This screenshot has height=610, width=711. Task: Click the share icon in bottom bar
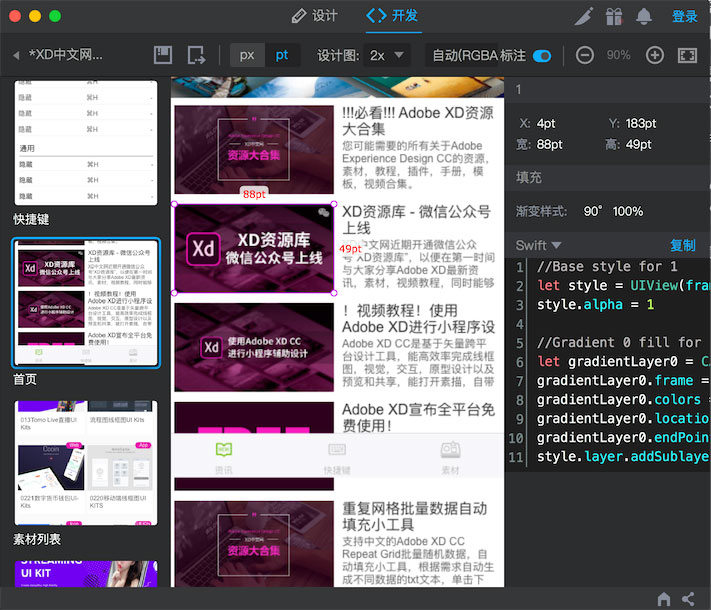click(688, 599)
